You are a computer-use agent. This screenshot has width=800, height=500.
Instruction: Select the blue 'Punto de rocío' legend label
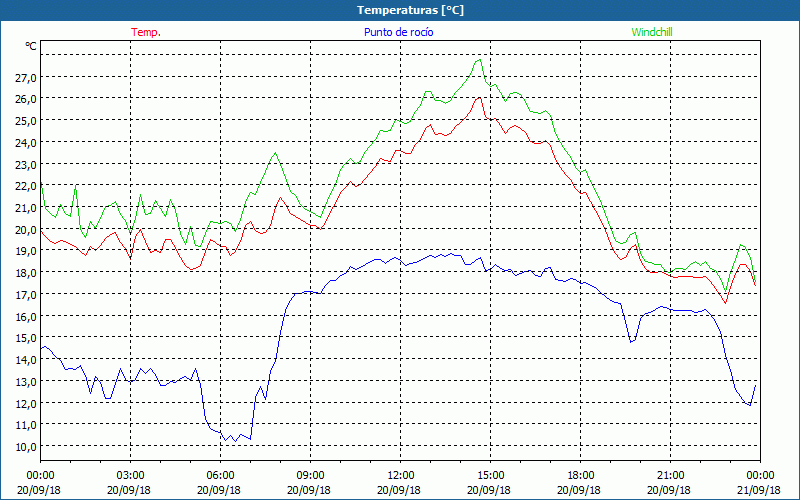tap(398, 32)
